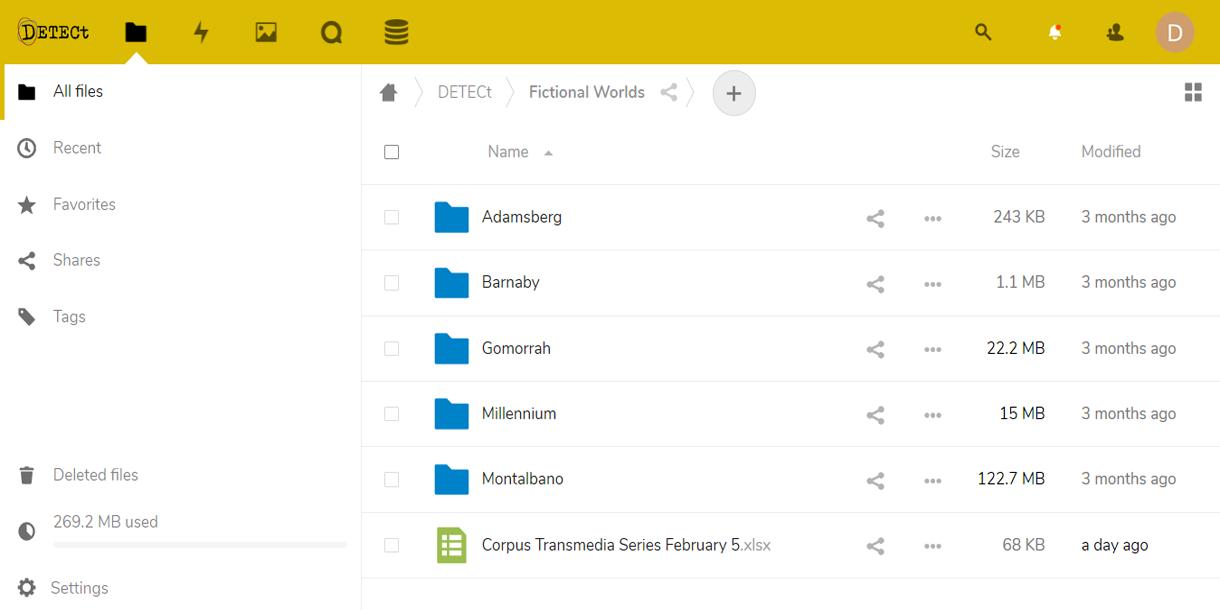Sort files by the Size column
Image resolution: width=1220 pixels, height=610 pixels.
pyautogui.click(x=1005, y=152)
